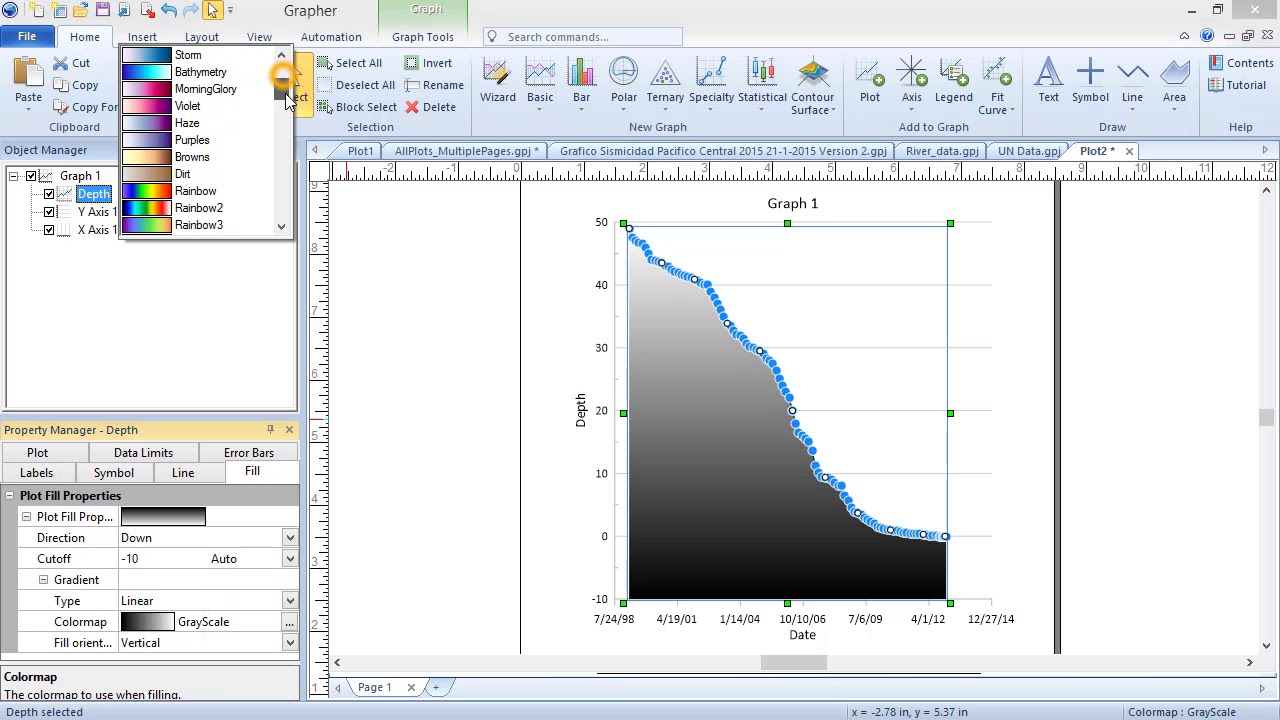The height and width of the screenshot is (720, 1280).
Task: Open the Symbol properties tab
Action: point(113,473)
